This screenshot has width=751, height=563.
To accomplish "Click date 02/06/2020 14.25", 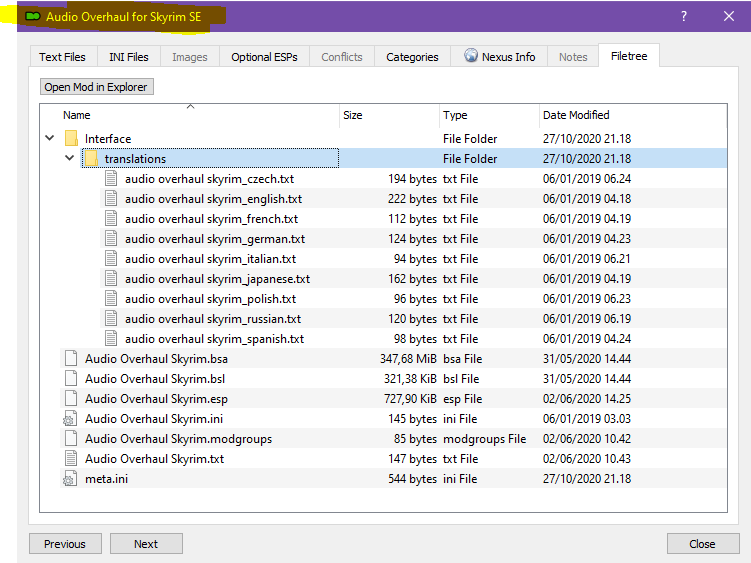I will (587, 399).
